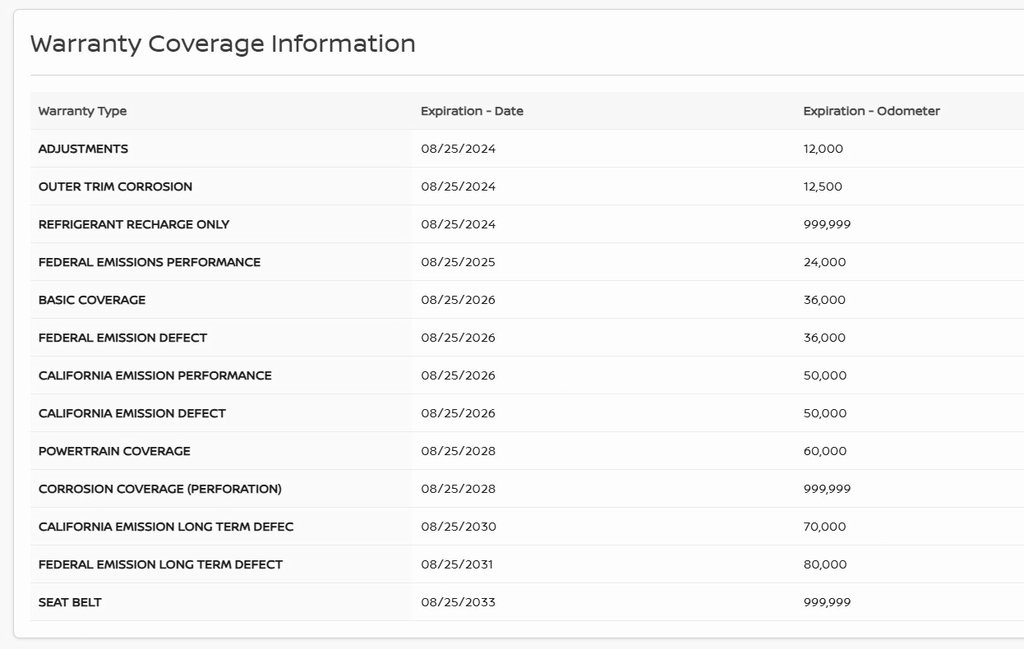
Task: Click the Expiration - Date column header
Action: (471, 111)
